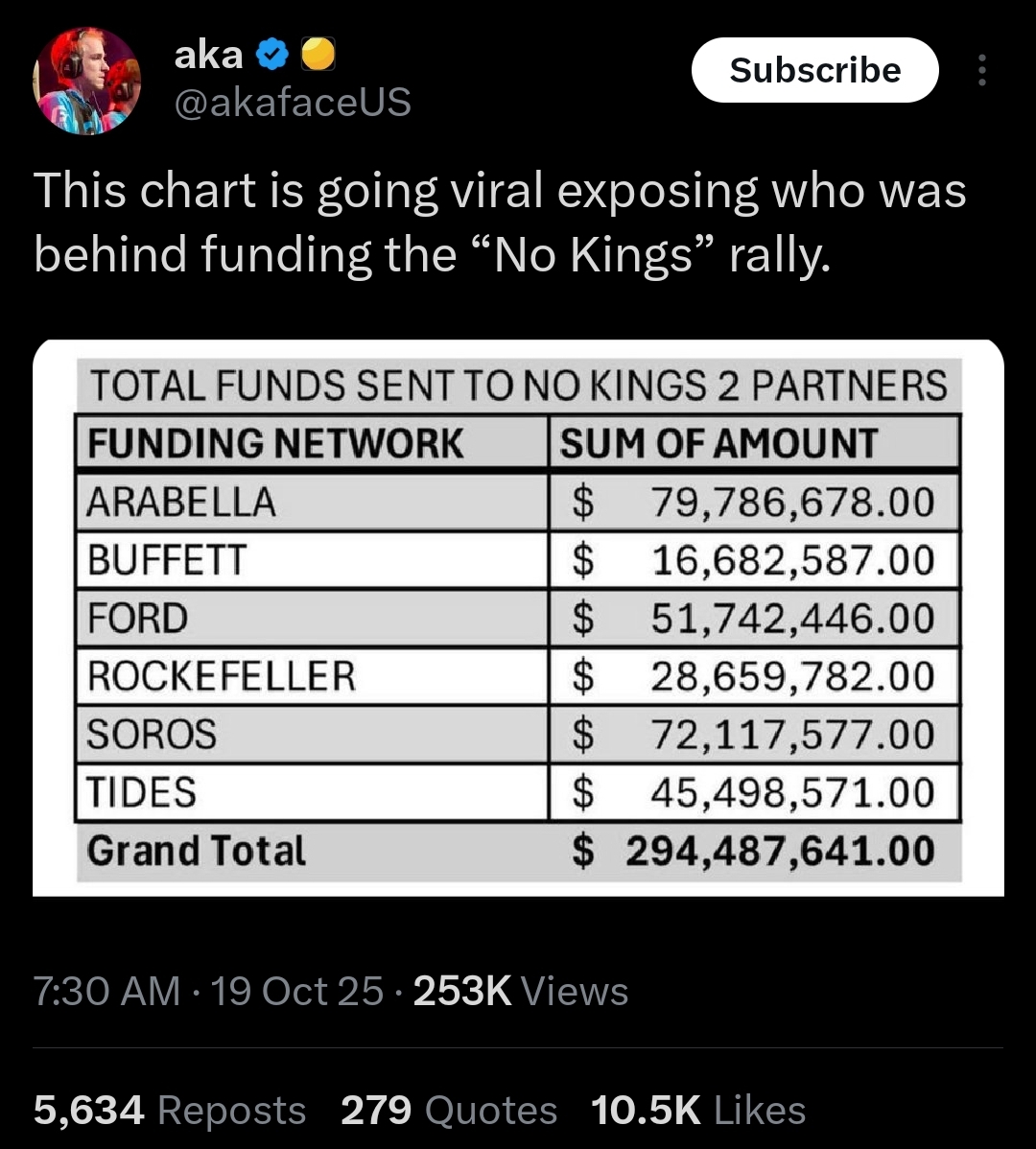The height and width of the screenshot is (1149, 1036).
Task: Click the SOROS row in chart
Action: pyautogui.click(x=518, y=734)
